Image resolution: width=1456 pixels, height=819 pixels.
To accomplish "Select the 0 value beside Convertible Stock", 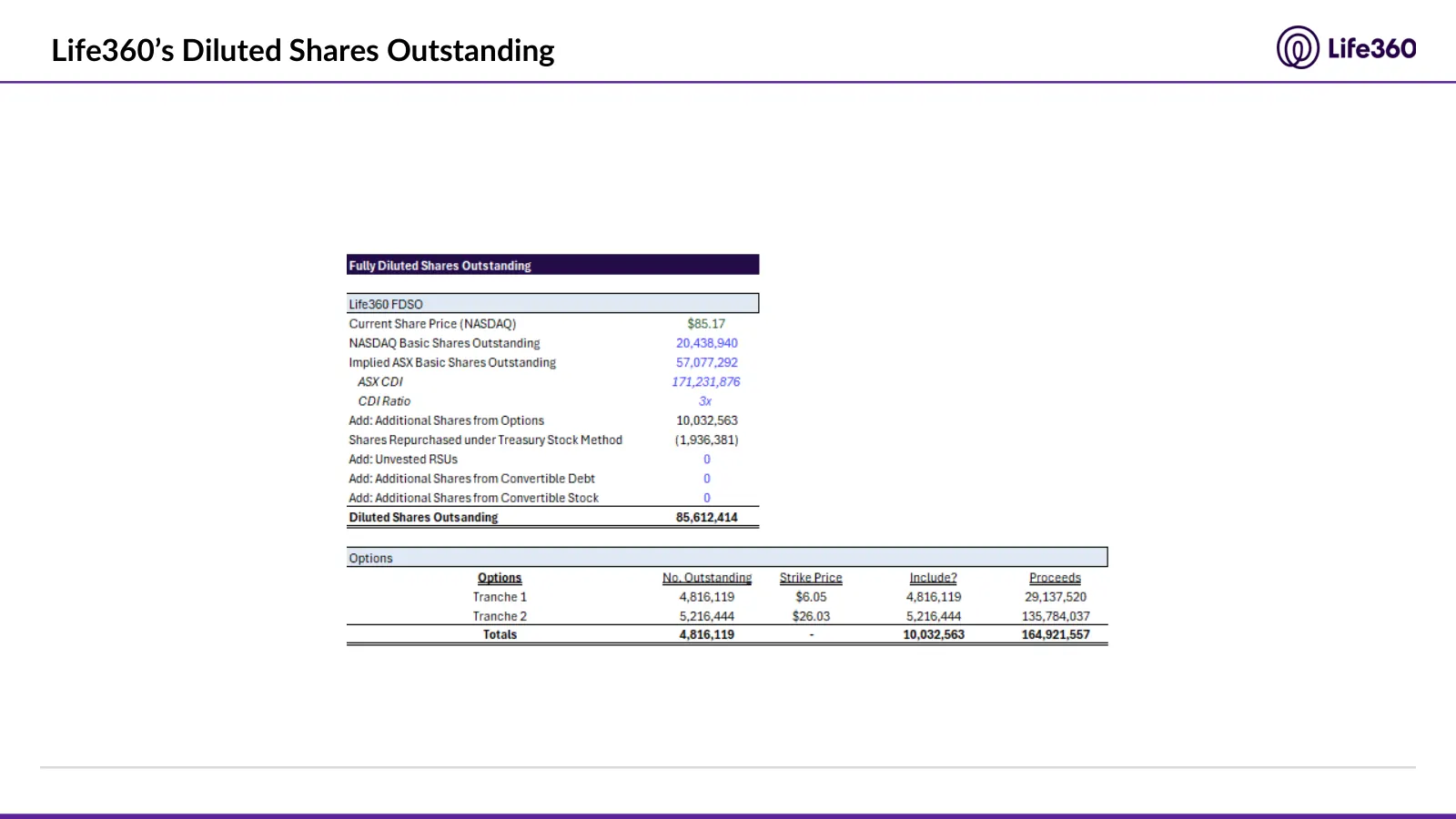I will [x=707, y=498].
